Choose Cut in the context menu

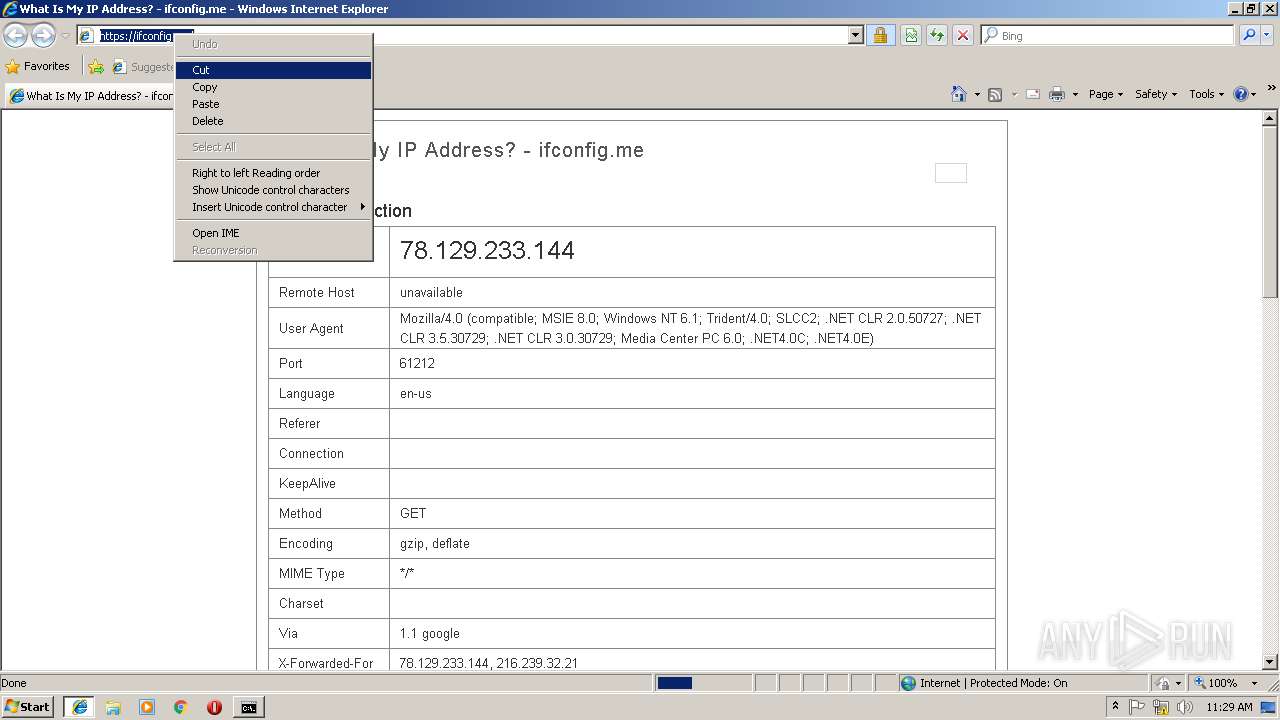tap(273, 70)
